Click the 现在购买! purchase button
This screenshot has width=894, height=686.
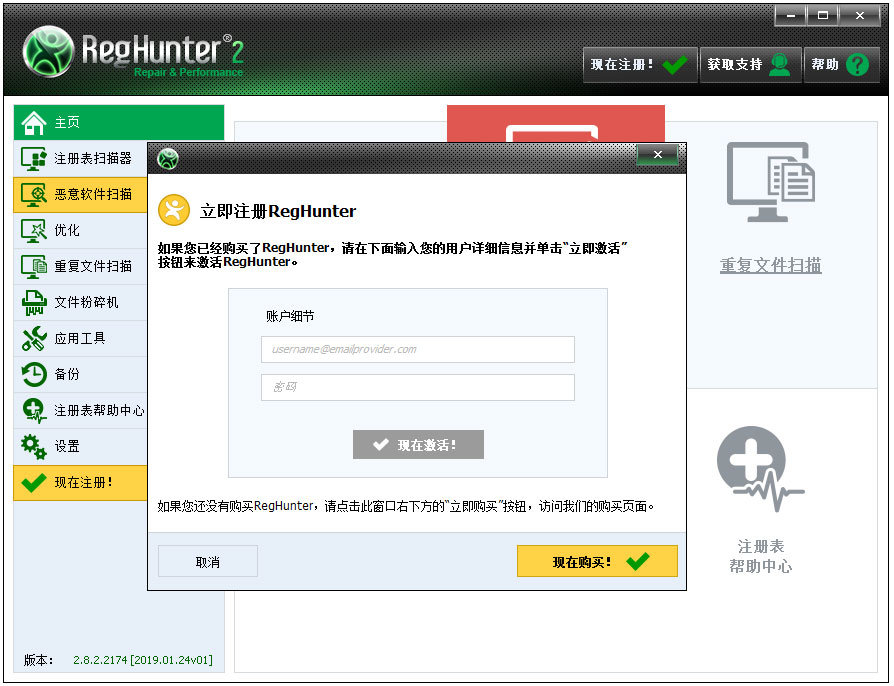click(597, 561)
